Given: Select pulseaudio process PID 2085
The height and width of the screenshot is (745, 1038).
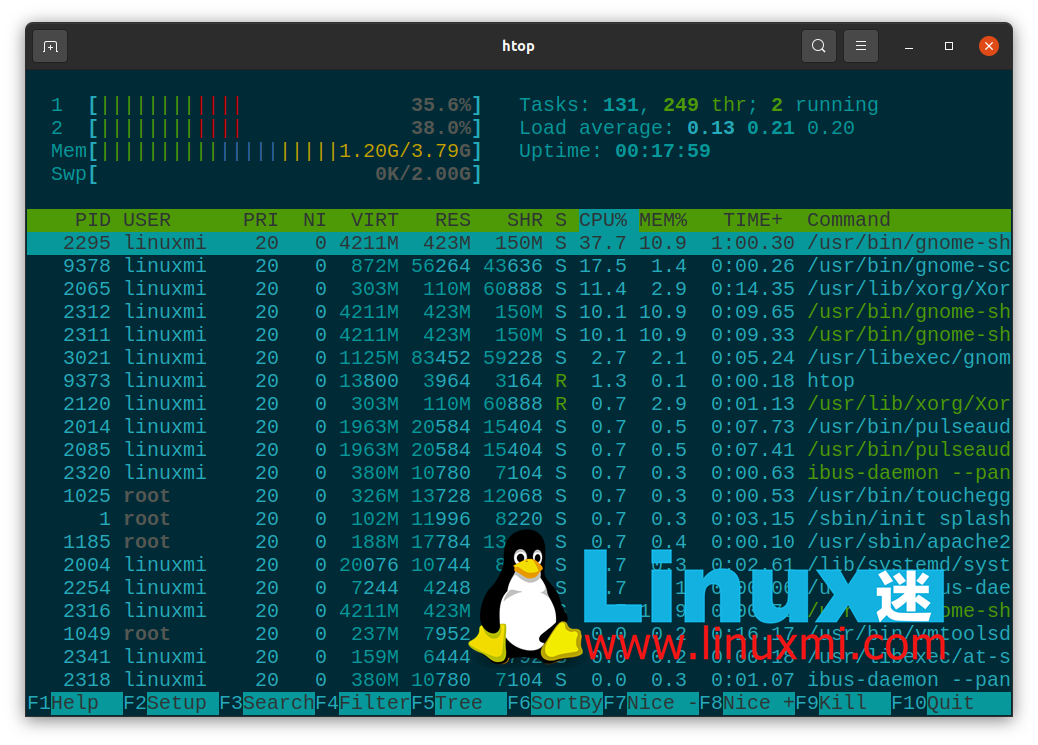Looking at the screenshot, I should pos(519,450).
